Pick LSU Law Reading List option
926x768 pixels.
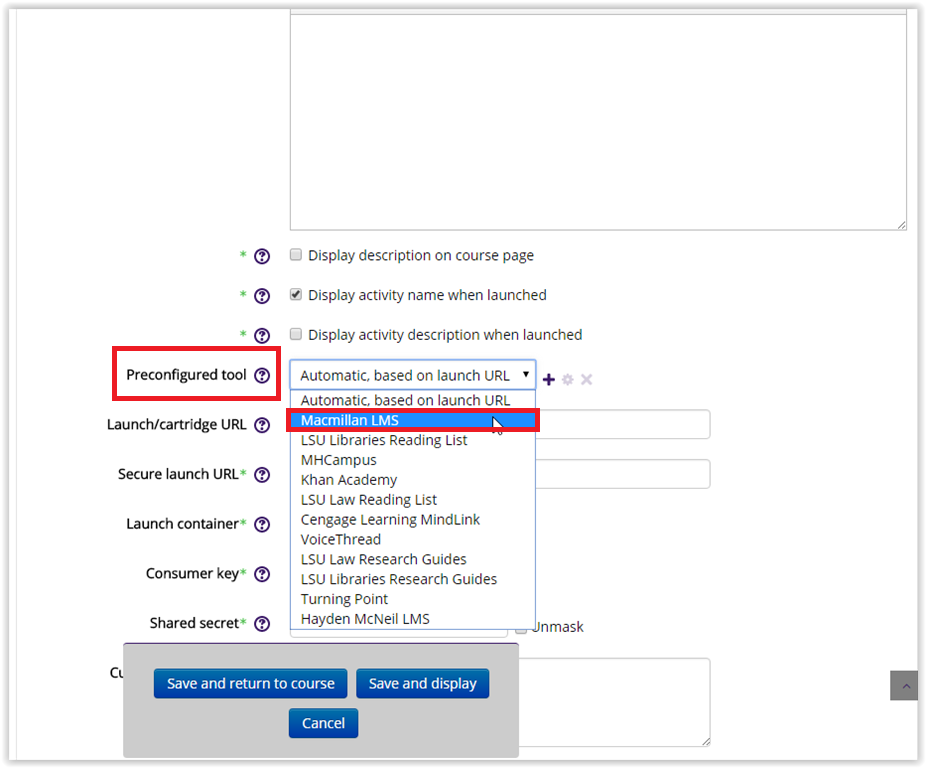[x=413, y=500]
